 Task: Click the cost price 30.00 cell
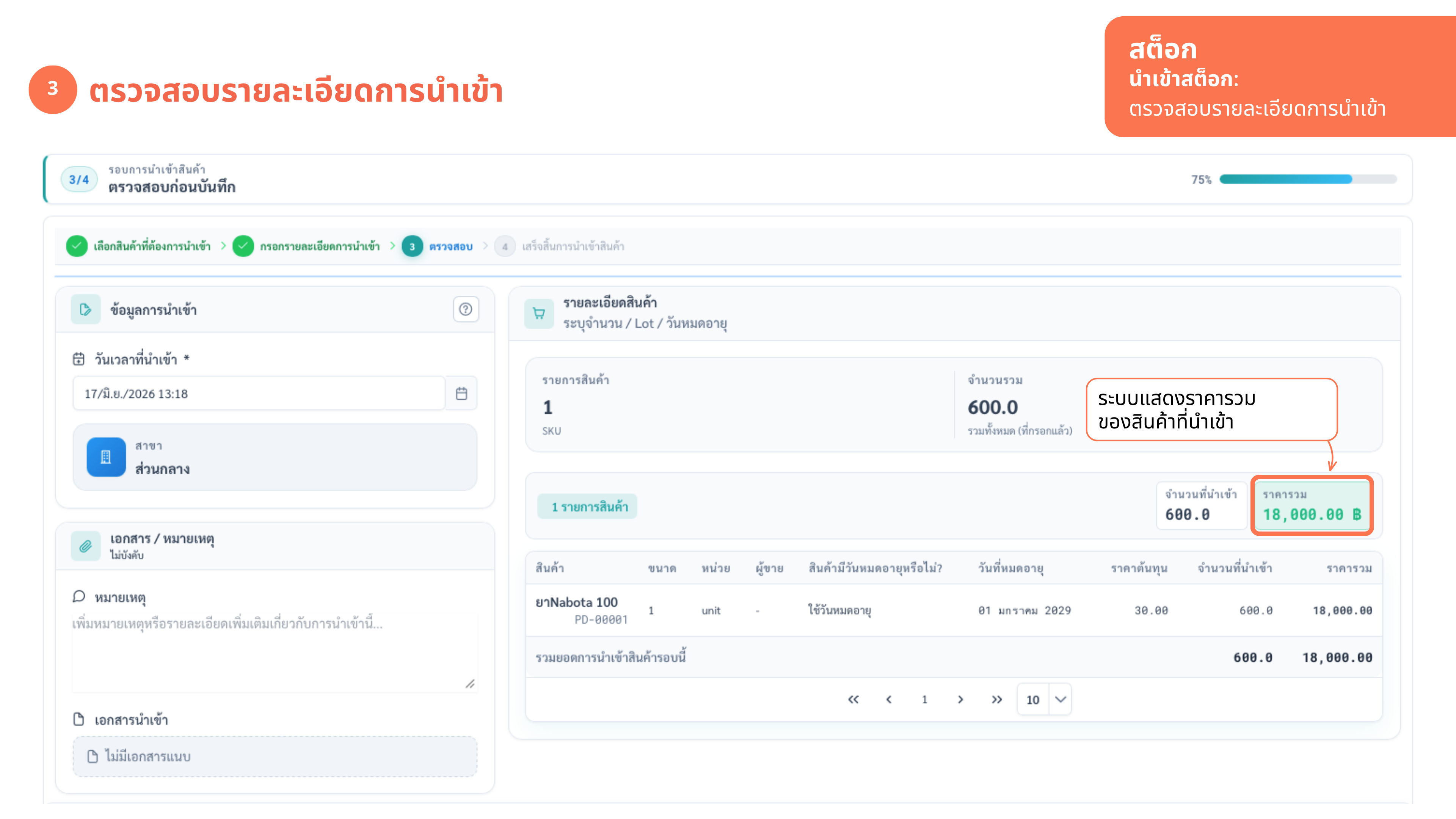(1151, 610)
